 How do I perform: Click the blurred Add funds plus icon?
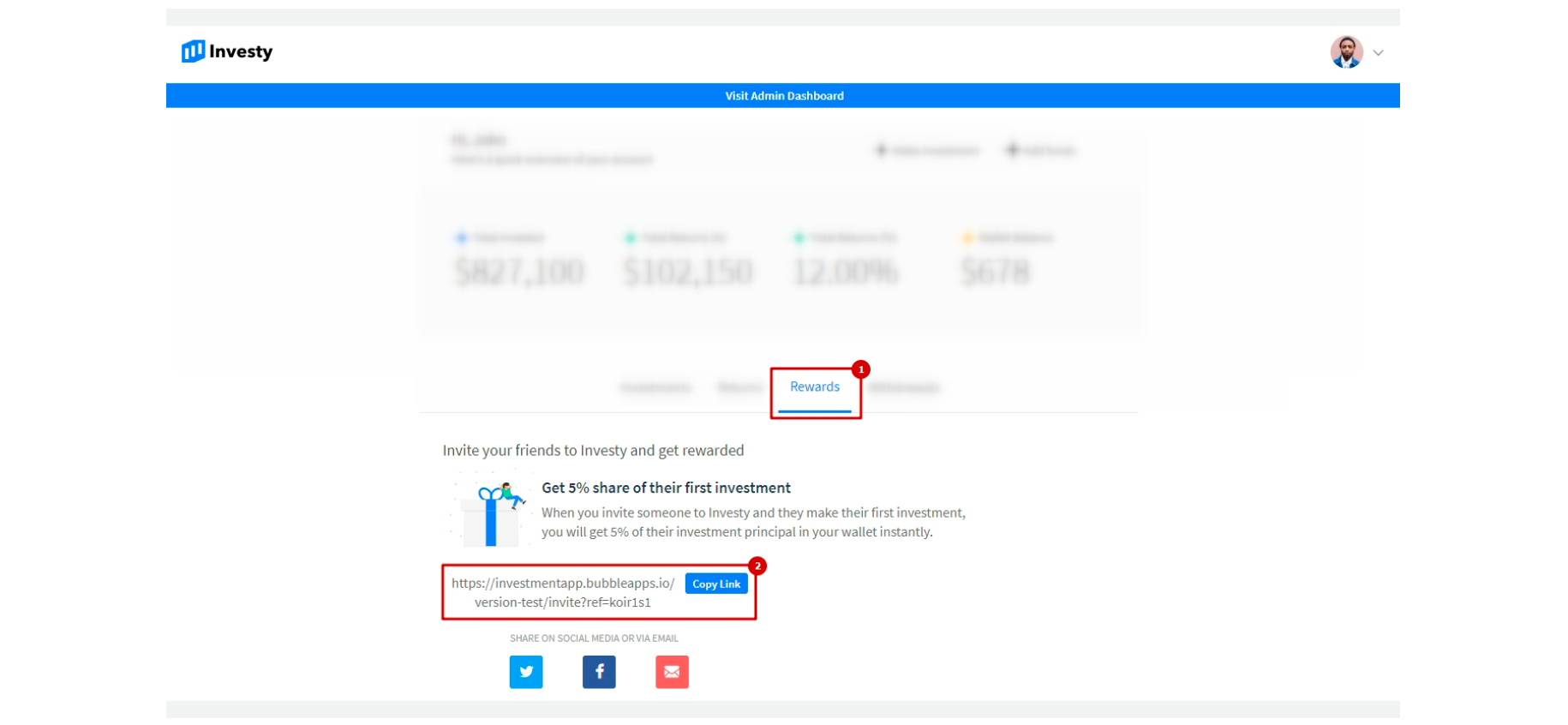click(1012, 151)
